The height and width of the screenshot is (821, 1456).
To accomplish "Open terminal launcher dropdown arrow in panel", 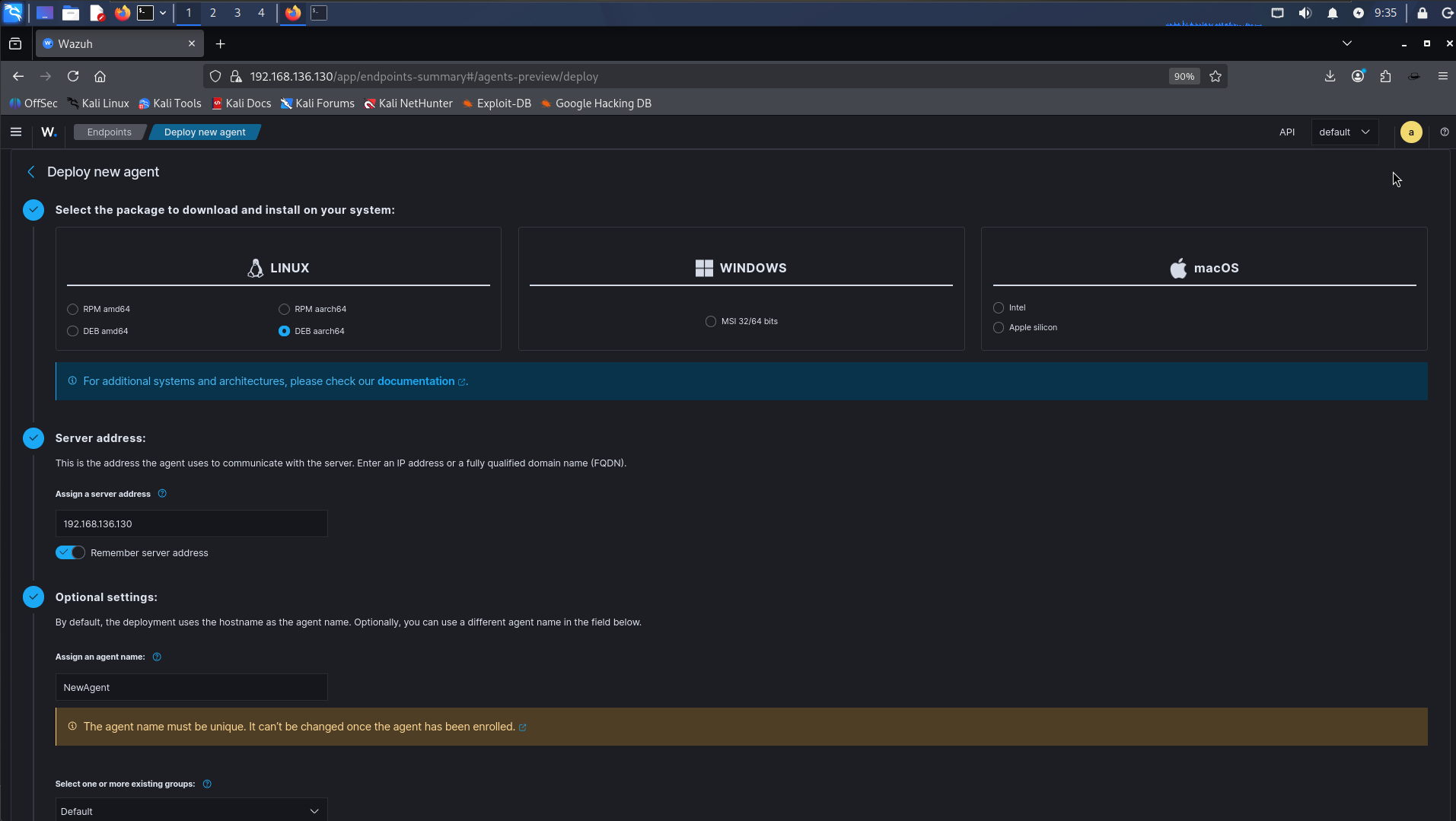I will tap(162, 13).
